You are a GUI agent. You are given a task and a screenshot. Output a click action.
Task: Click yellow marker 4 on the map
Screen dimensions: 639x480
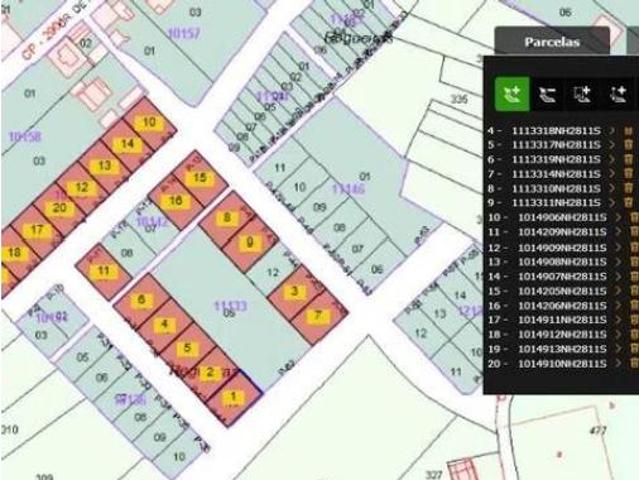(x=165, y=325)
